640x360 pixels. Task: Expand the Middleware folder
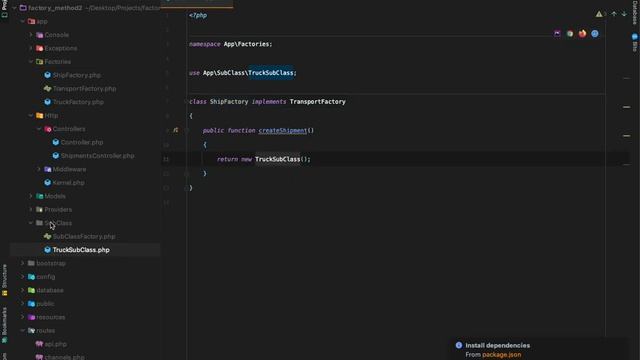tap(39, 169)
